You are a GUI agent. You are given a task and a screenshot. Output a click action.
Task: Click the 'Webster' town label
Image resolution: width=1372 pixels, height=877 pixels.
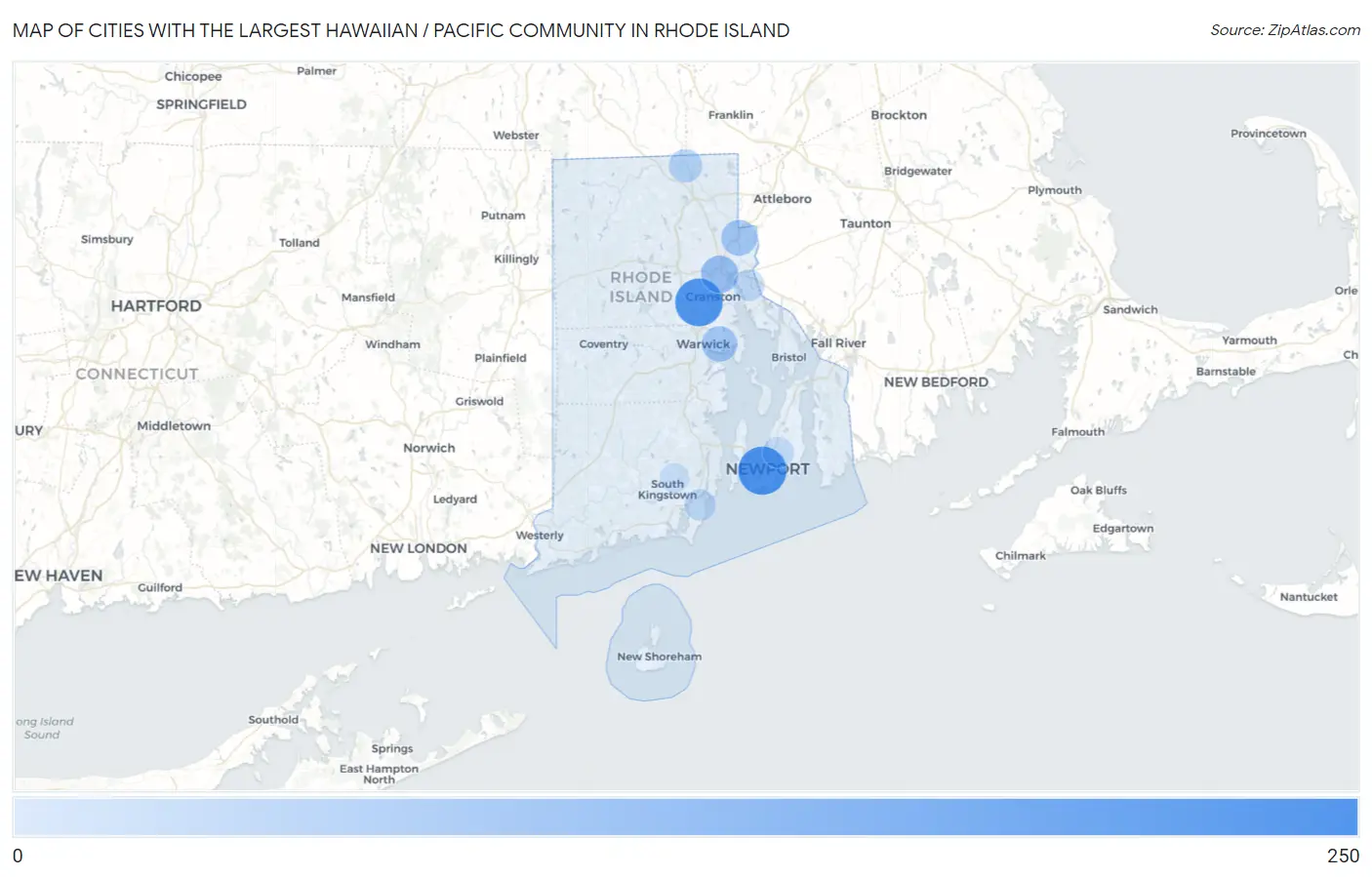pyautogui.click(x=516, y=136)
